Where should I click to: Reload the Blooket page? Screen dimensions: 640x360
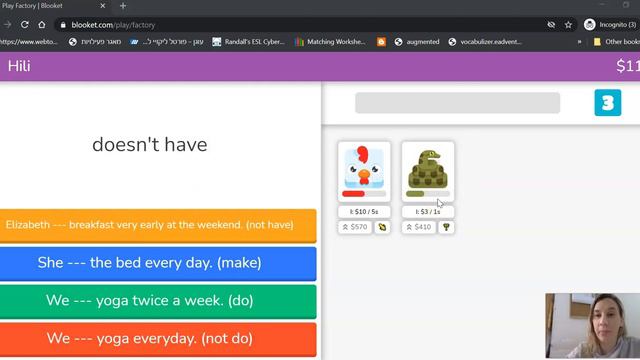click(24, 25)
